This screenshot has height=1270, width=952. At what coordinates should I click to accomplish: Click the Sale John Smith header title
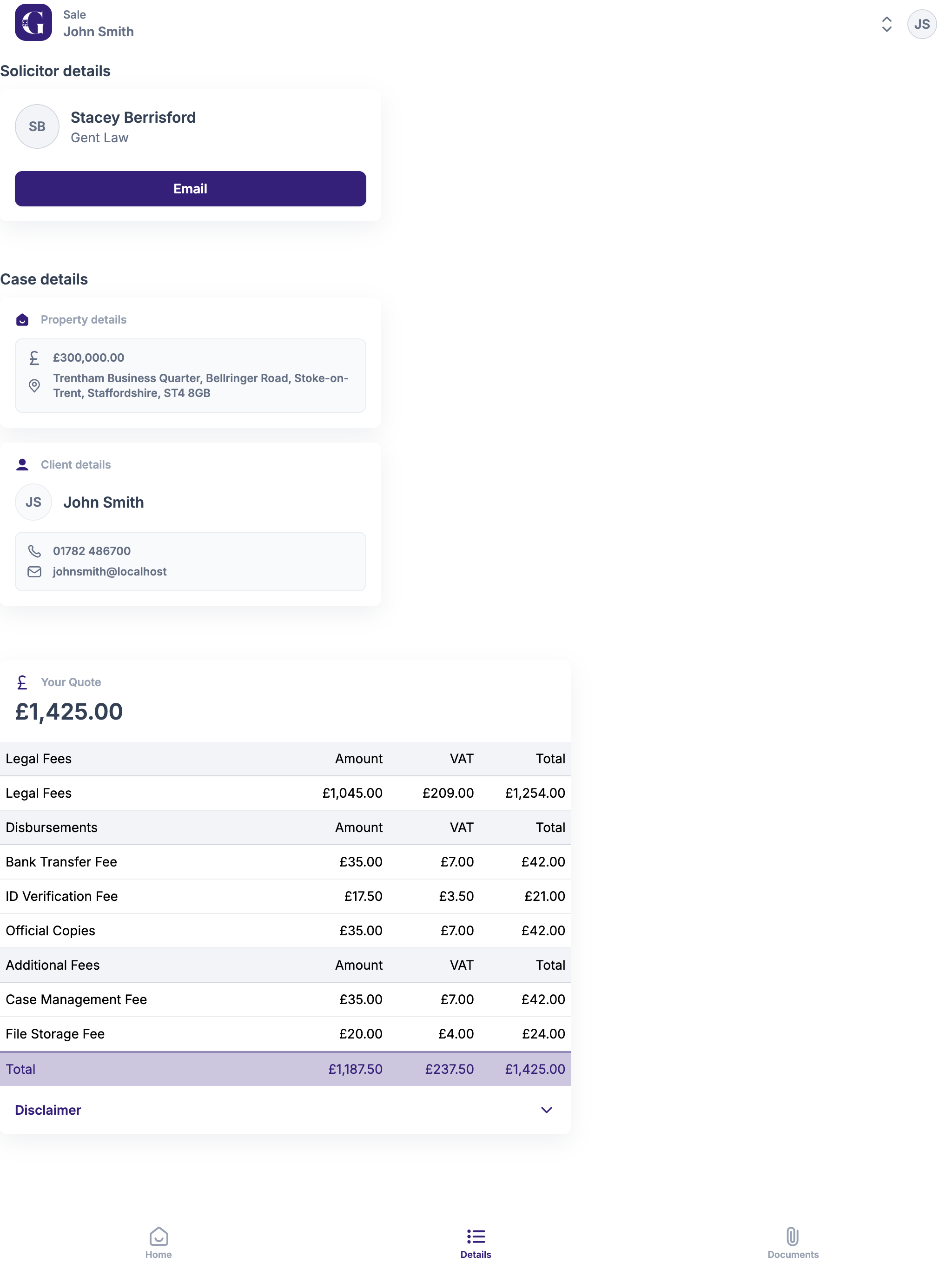[x=98, y=24]
